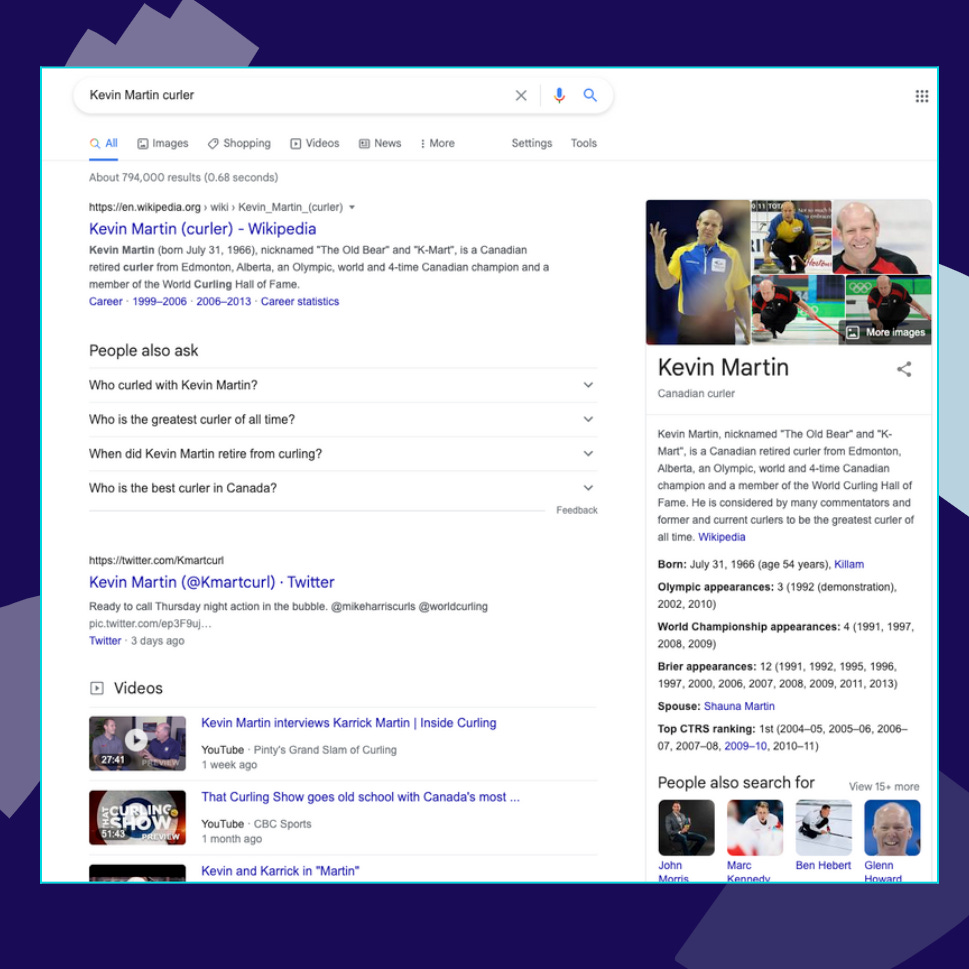Start voice search with the microphone icon
Screen dimensions: 969x969
559,95
